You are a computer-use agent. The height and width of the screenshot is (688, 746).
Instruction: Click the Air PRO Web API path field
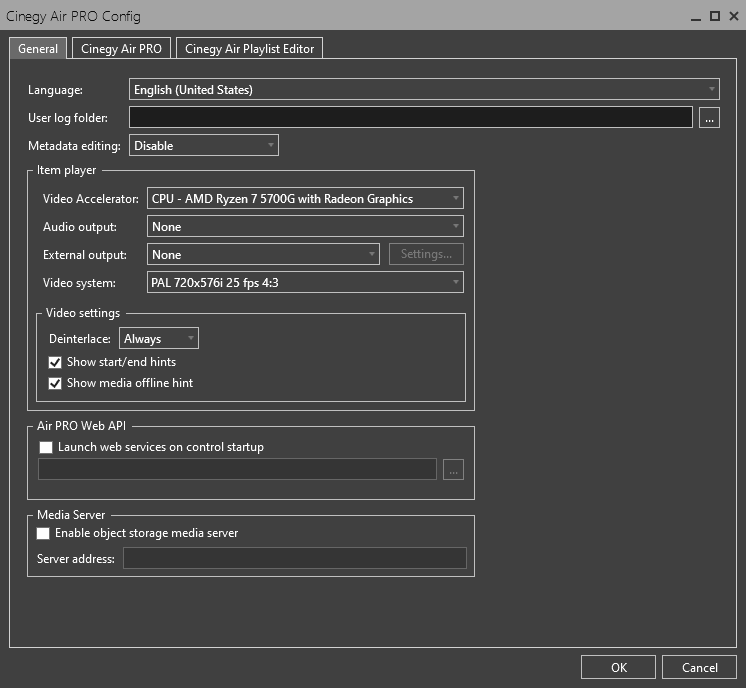237,469
